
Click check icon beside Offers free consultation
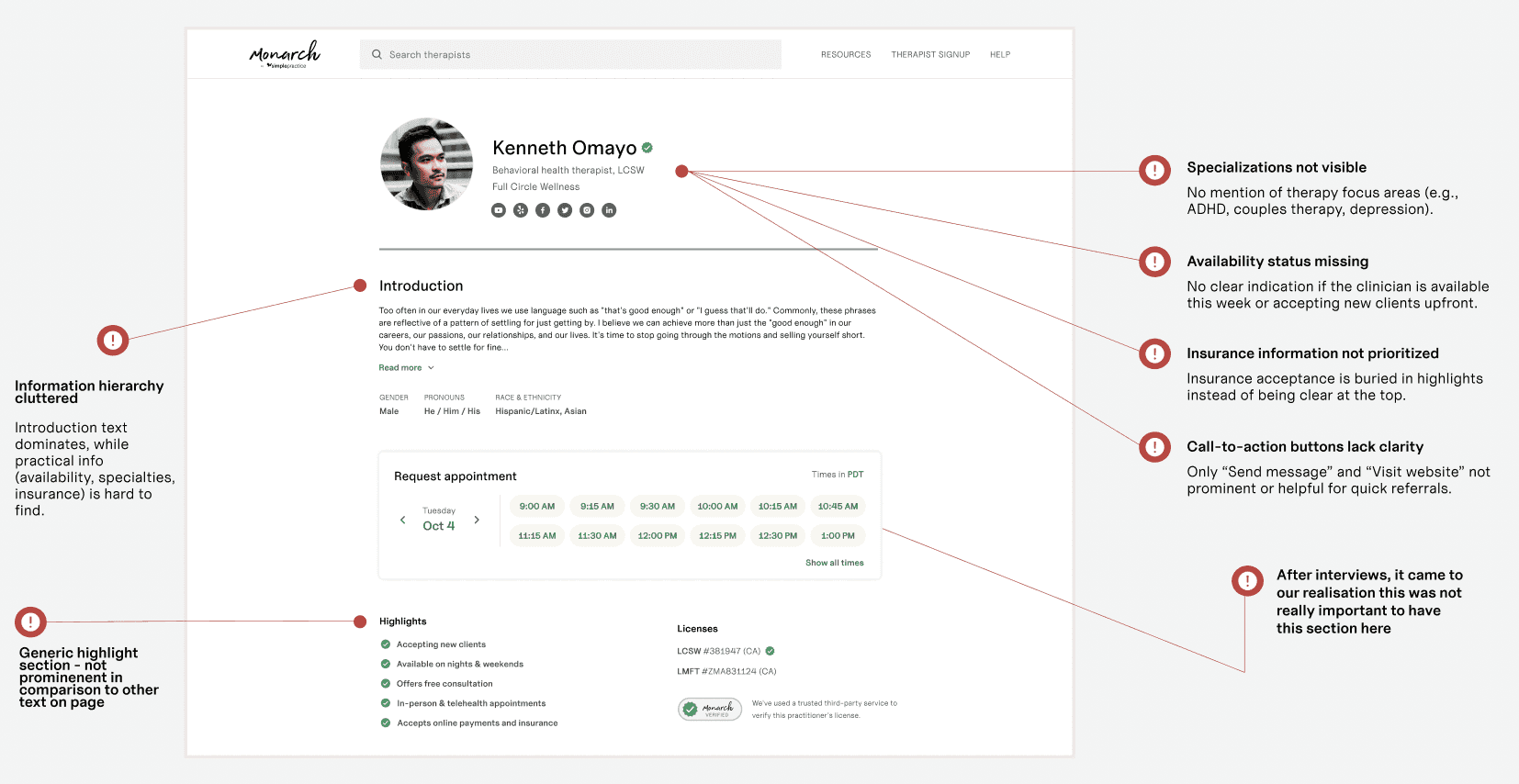[386, 683]
